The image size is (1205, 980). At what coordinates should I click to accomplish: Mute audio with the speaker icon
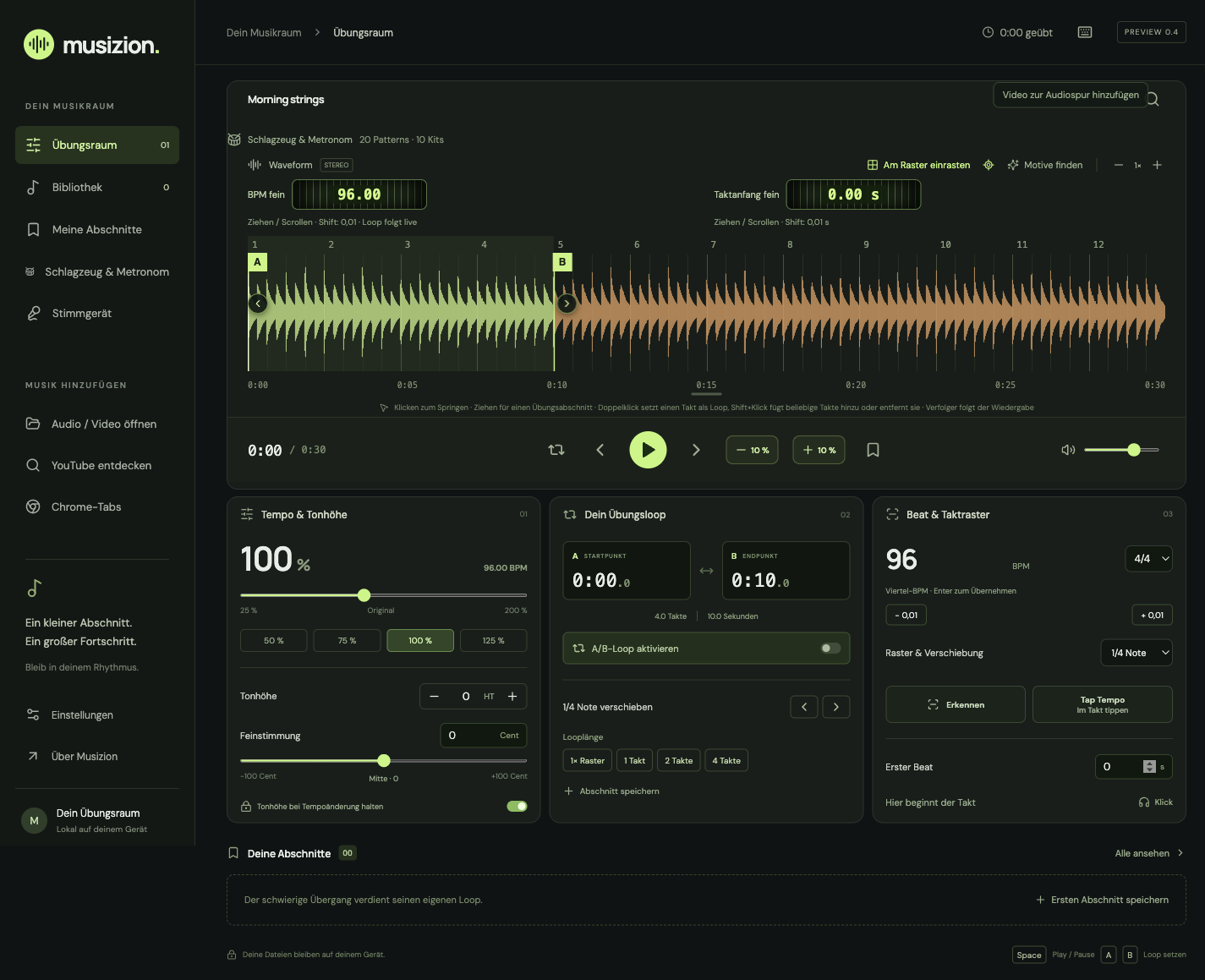[x=1068, y=450]
